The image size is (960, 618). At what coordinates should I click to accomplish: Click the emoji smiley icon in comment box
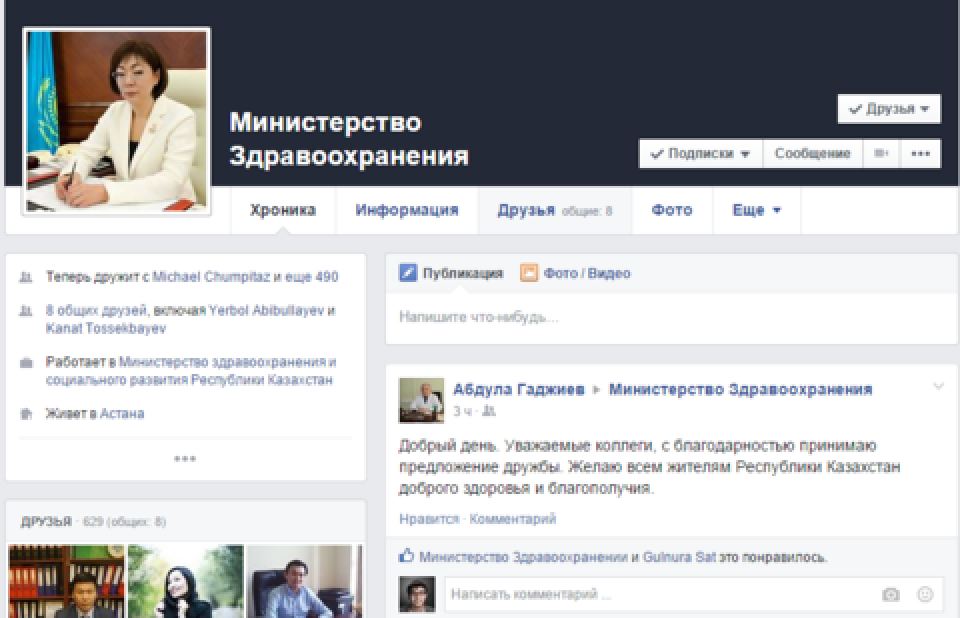click(x=925, y=594)
